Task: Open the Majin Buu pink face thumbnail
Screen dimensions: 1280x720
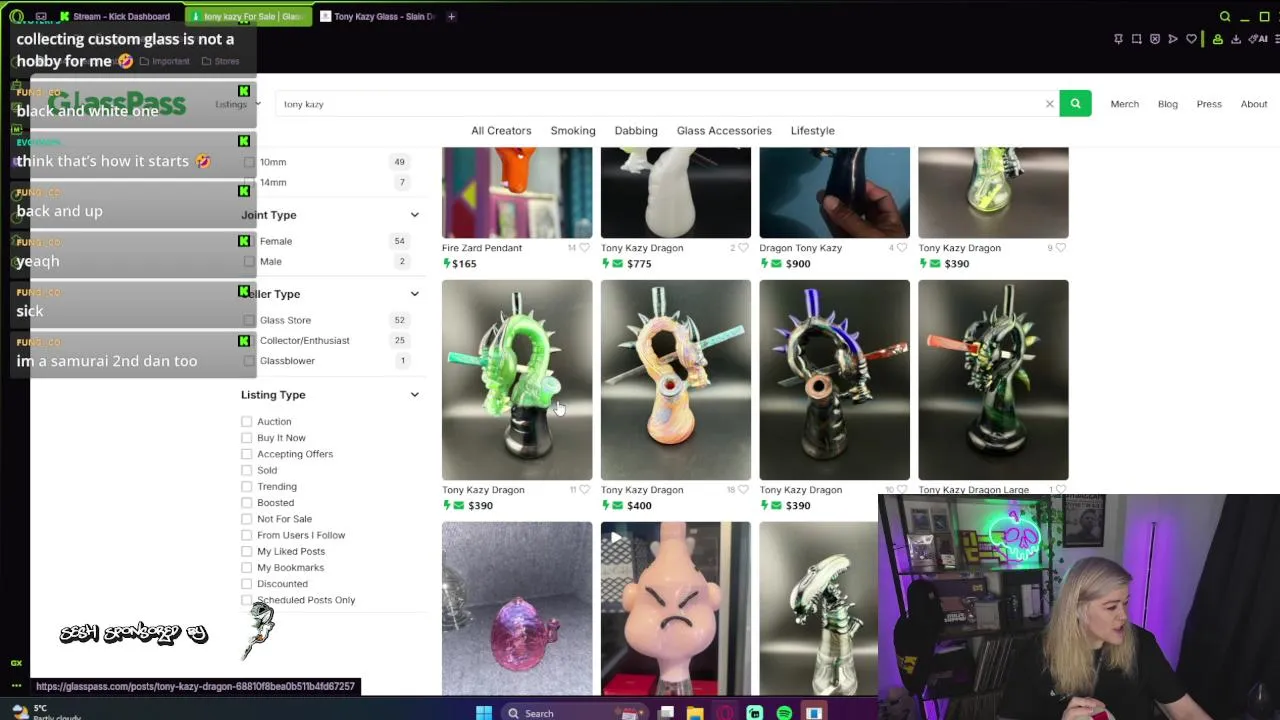Action: tap(675, 608)
